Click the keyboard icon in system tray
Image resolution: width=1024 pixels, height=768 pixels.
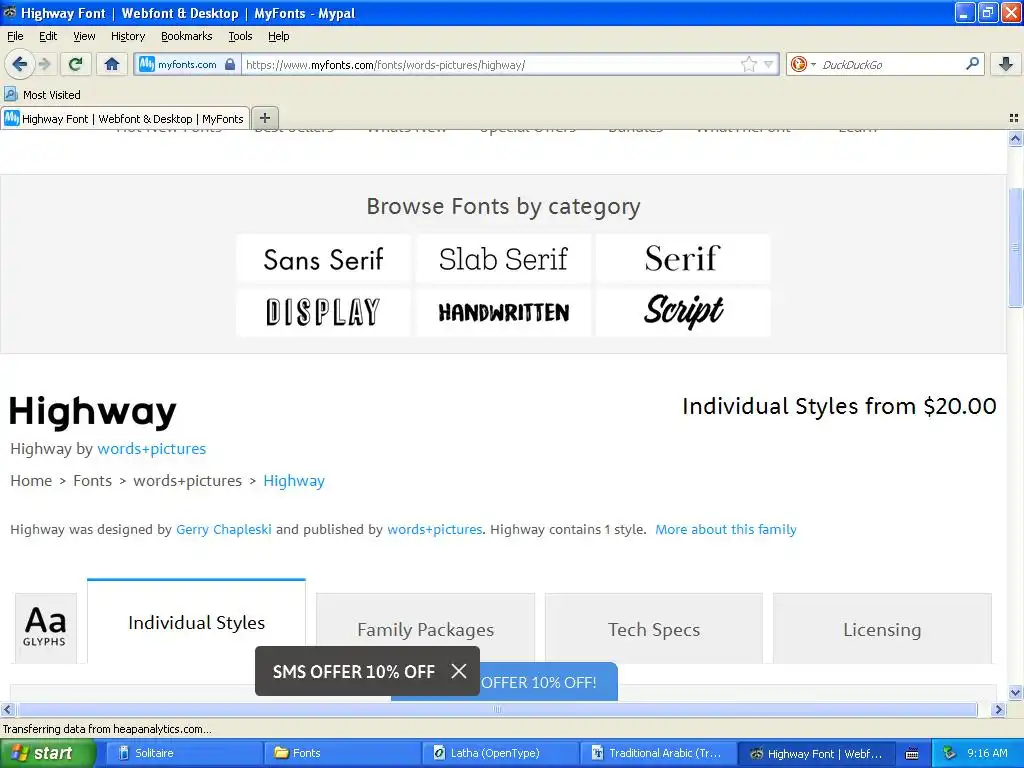point(912,754)
